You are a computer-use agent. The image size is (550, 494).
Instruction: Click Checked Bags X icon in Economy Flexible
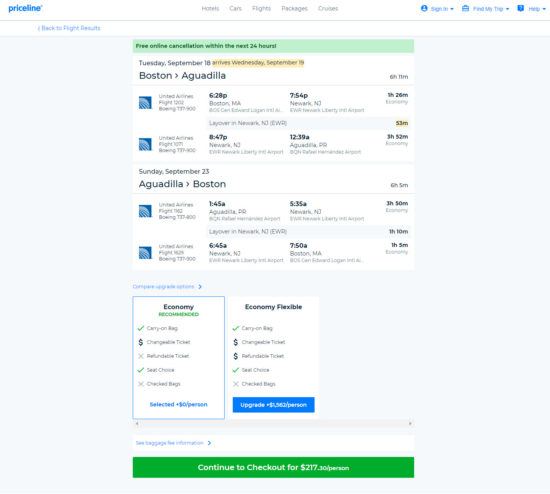tap(236, 384)
